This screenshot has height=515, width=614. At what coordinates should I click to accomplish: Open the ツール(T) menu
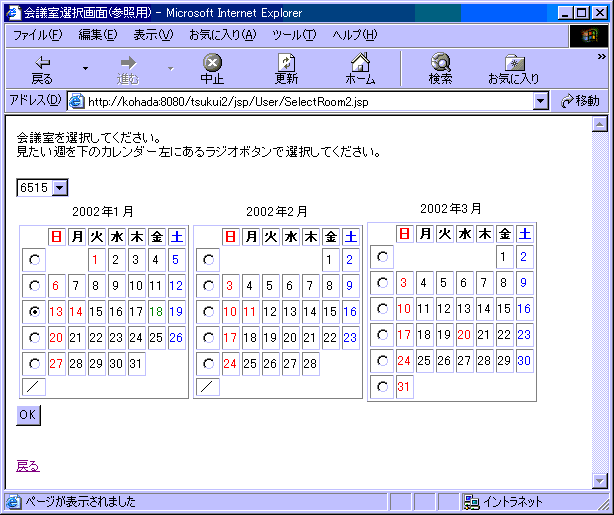tap(294, 34)
